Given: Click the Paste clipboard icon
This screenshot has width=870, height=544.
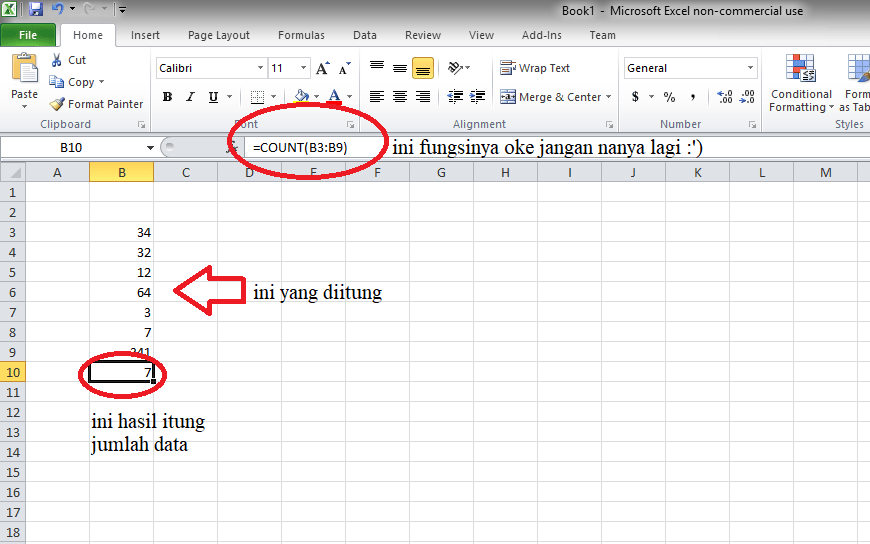Looking at the screenshot, I should click(24, 69).
